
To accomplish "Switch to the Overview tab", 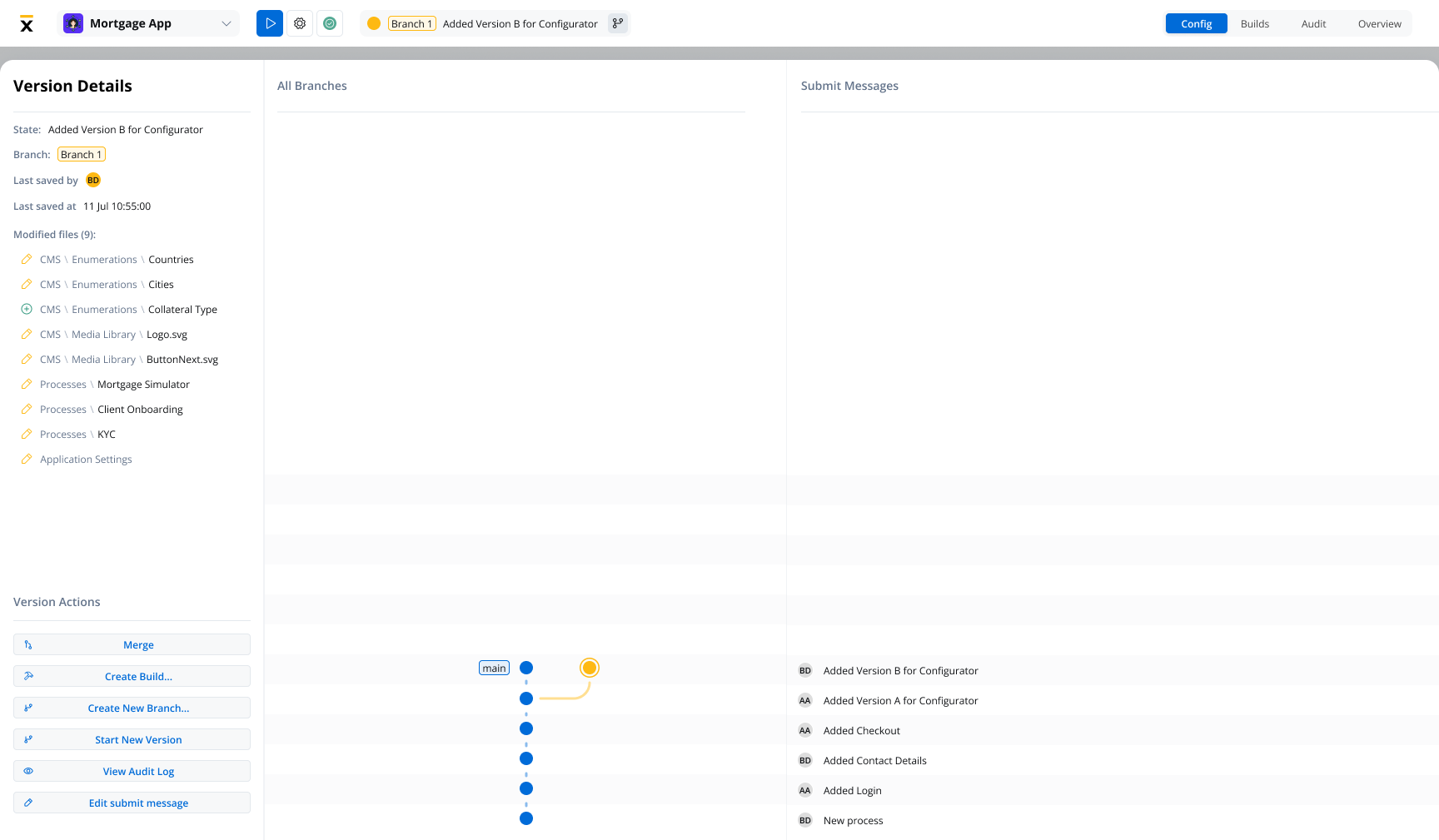I will click(x=1379, y=23).
